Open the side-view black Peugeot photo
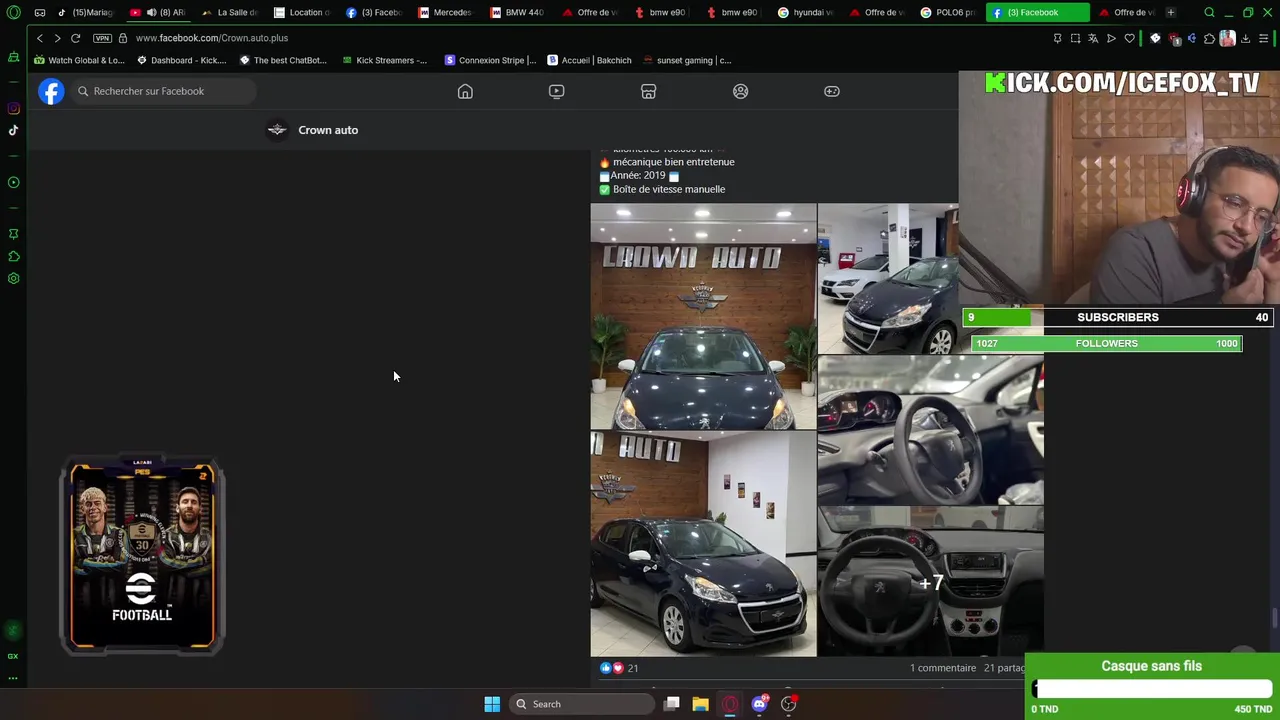 (x=703, y=544)
